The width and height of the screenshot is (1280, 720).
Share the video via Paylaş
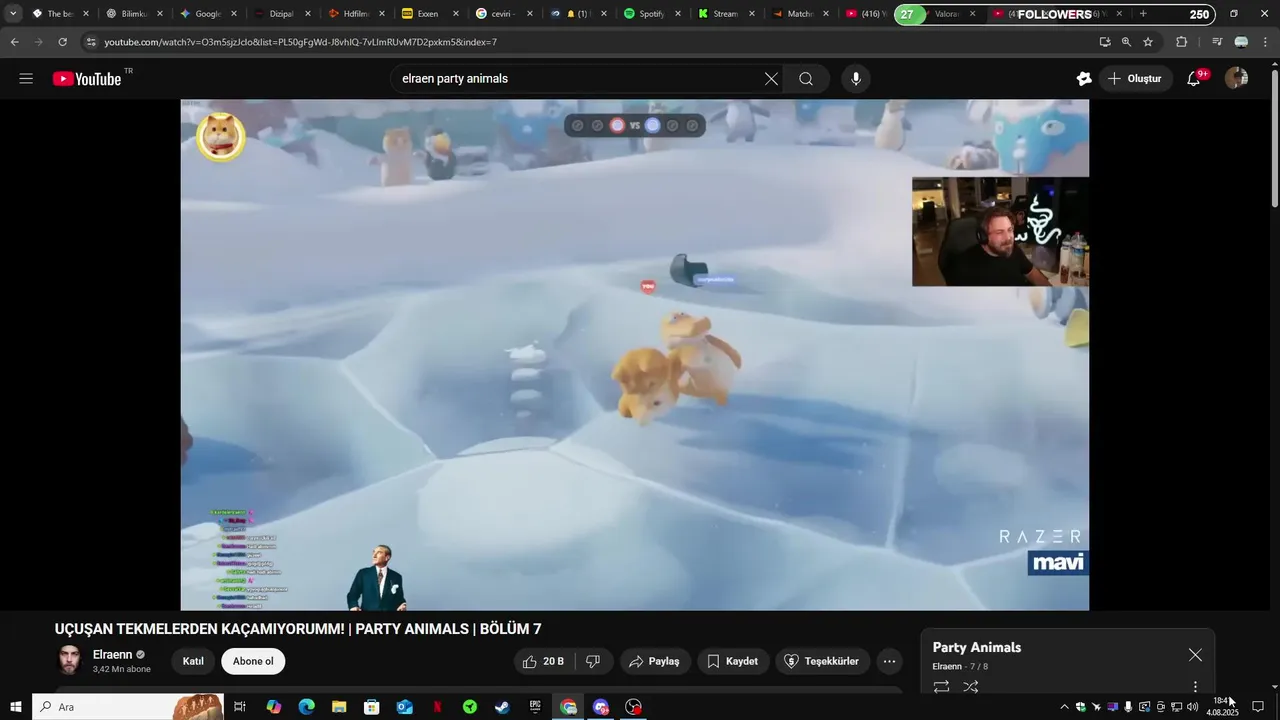click(x=654, y=662)
